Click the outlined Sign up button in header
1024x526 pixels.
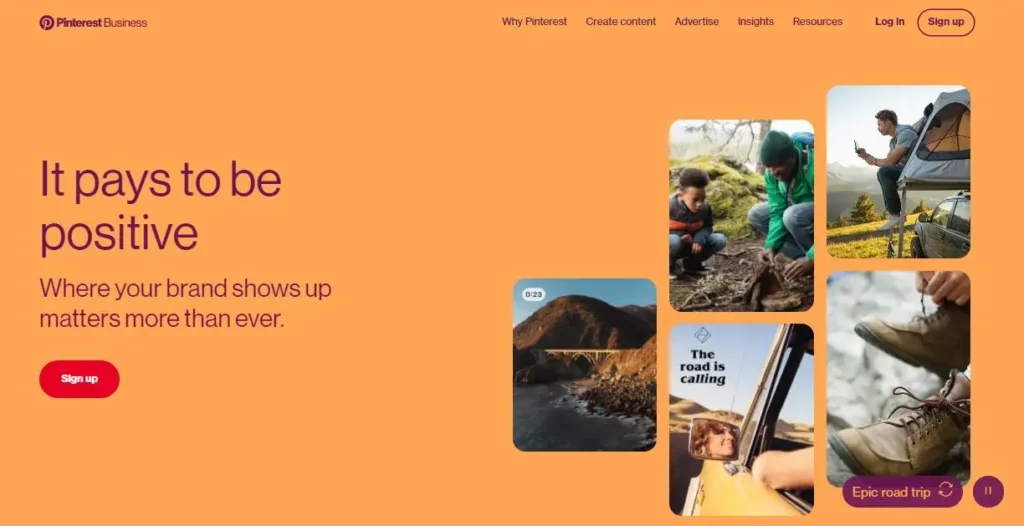coord(946,22)
